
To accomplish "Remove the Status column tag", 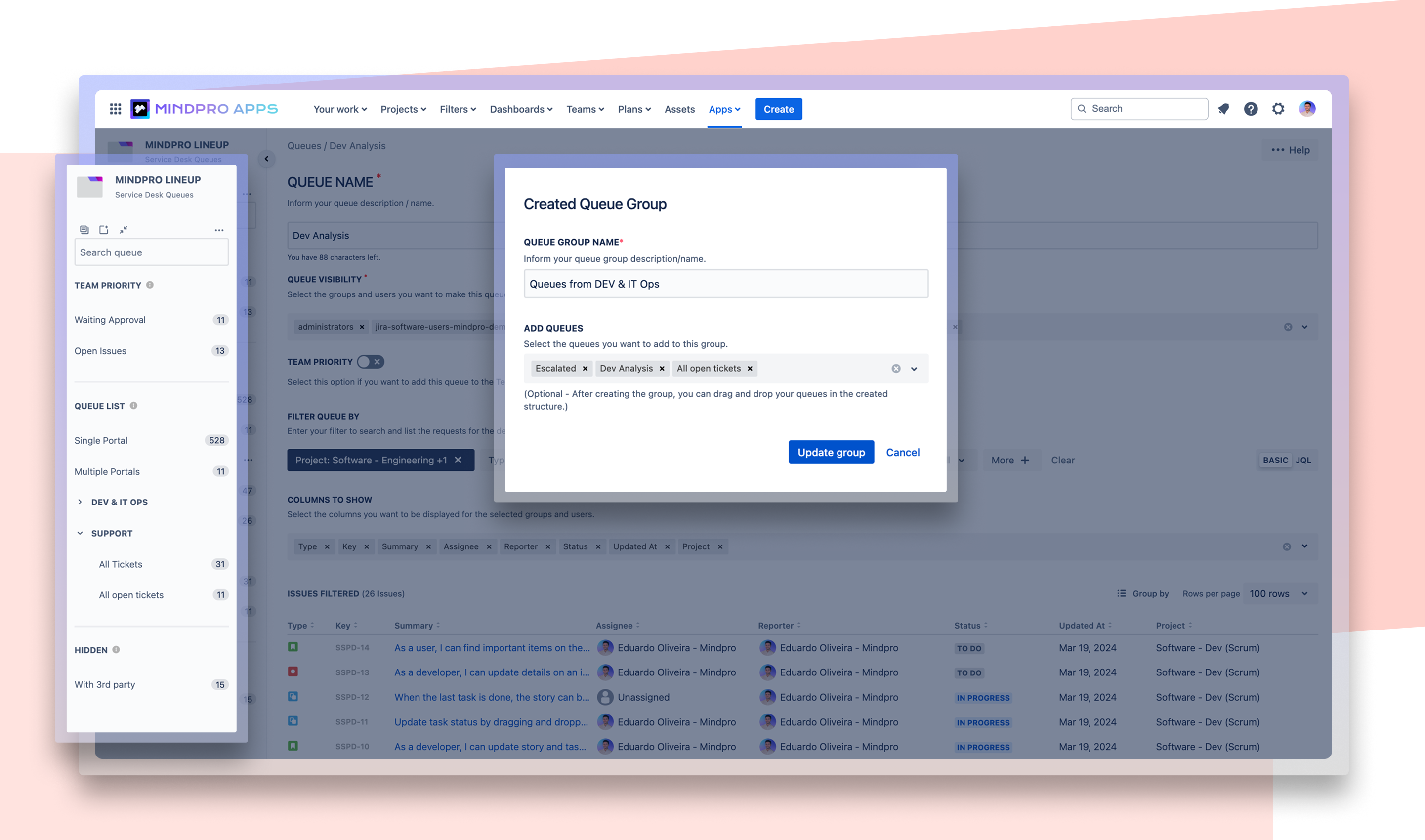I will point(597,546).
